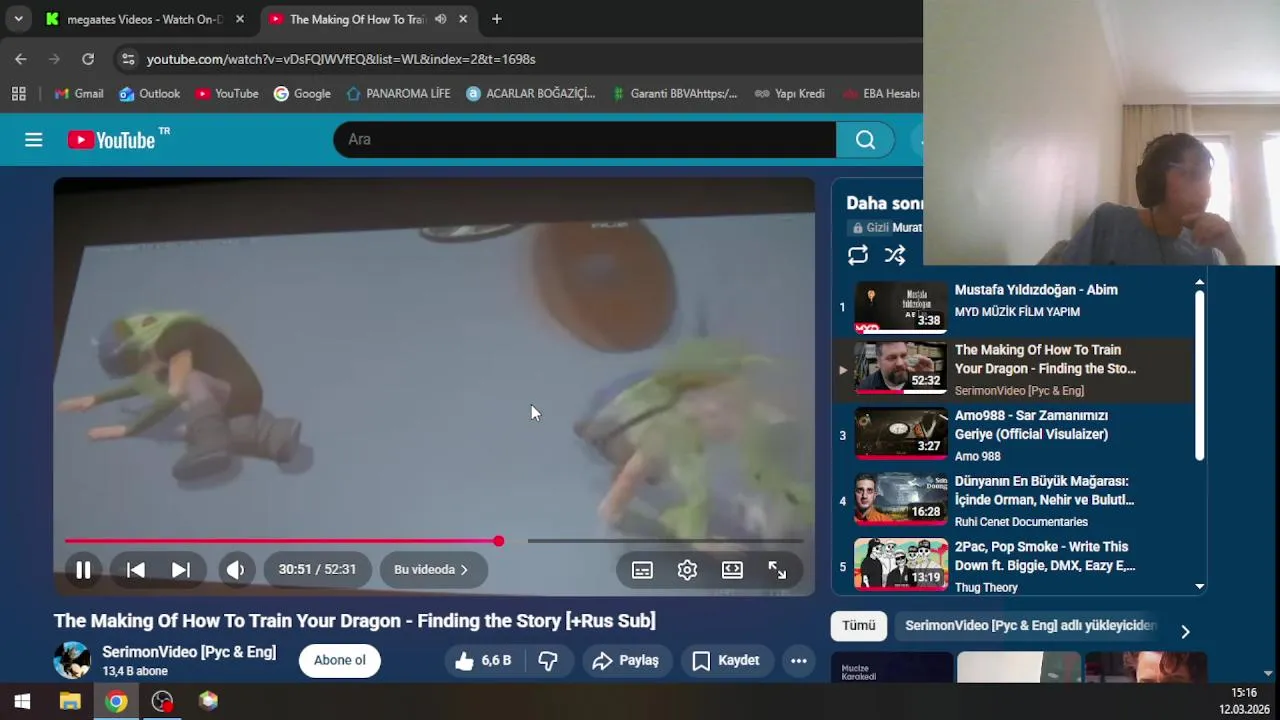1280x720 pixels.
Task: Open '2Pac, Pop Smoke - Write This Down' item
Action: point(1013,566)
